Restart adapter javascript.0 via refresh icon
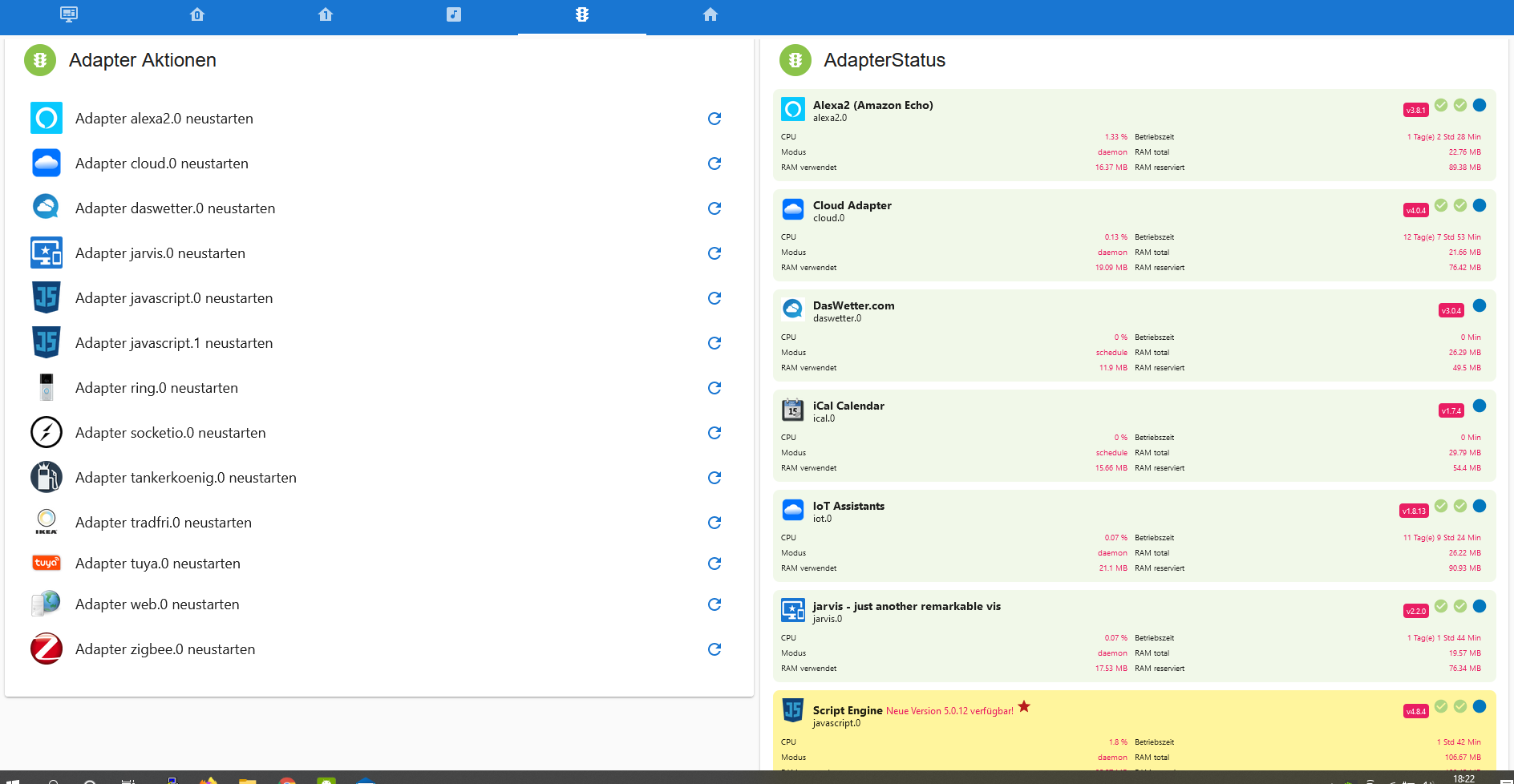 click(714, 298)
